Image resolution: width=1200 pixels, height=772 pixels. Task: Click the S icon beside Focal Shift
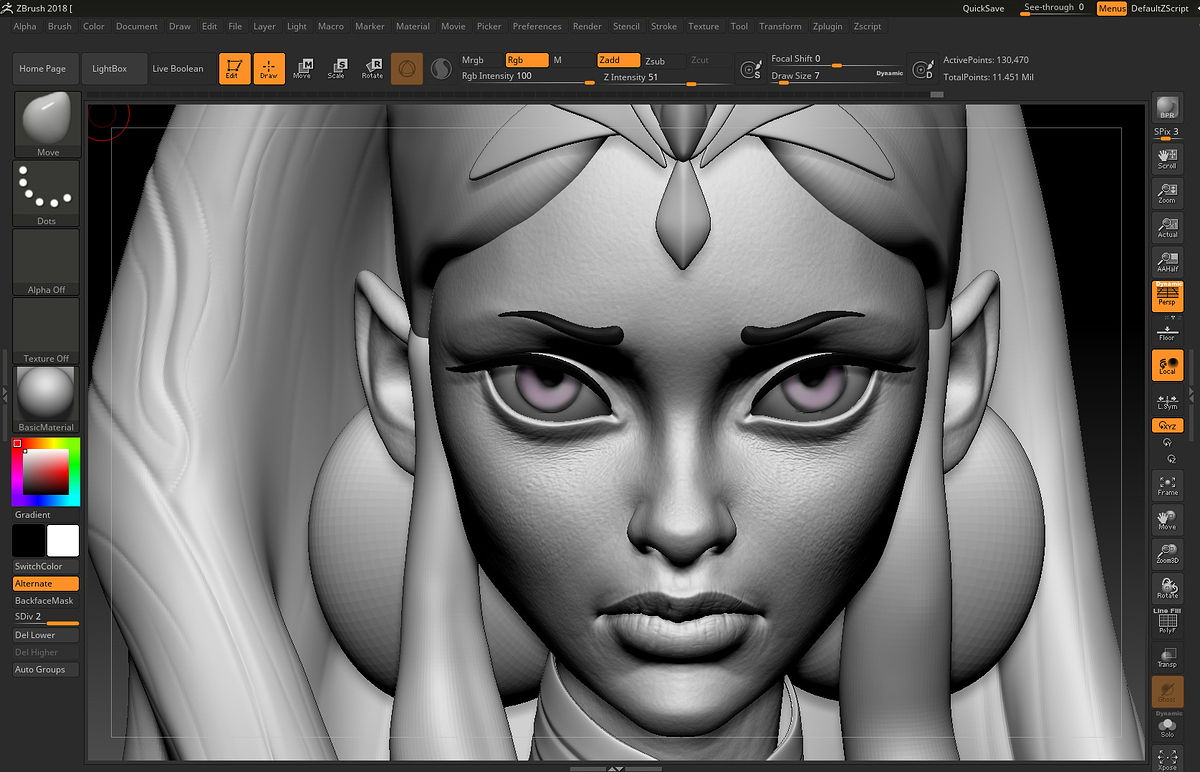(x=750, y=70)
